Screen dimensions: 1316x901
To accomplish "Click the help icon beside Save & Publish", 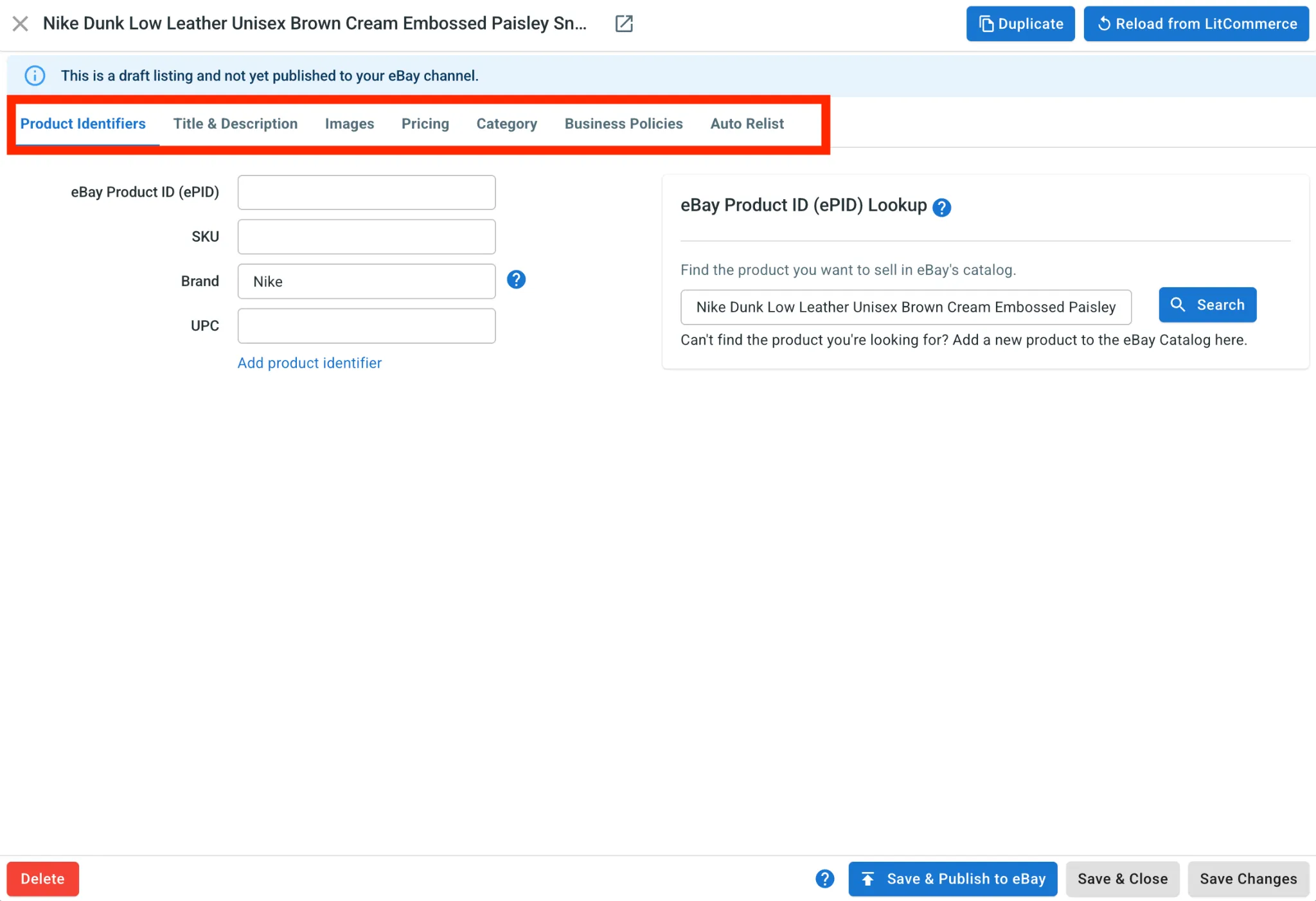I will (824, 879).
